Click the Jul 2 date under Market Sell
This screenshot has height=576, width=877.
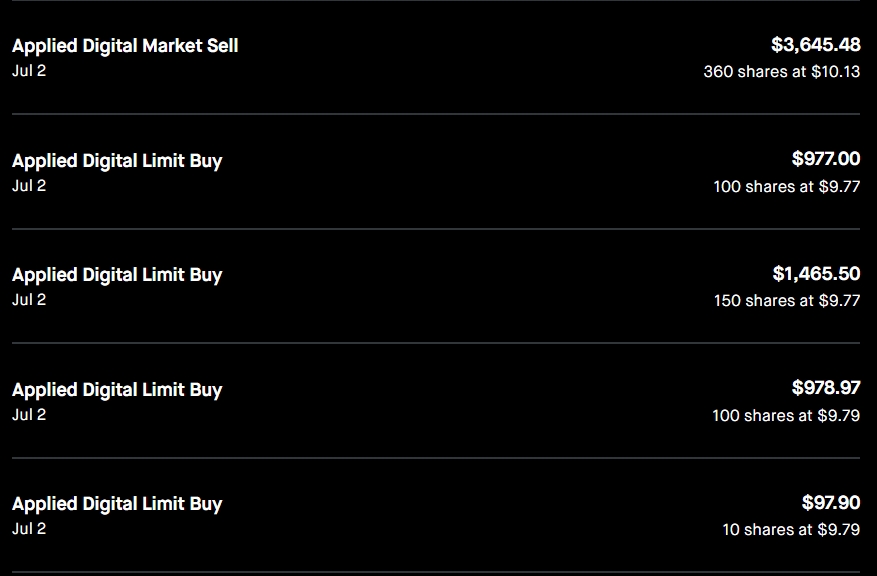coord(29,71)
